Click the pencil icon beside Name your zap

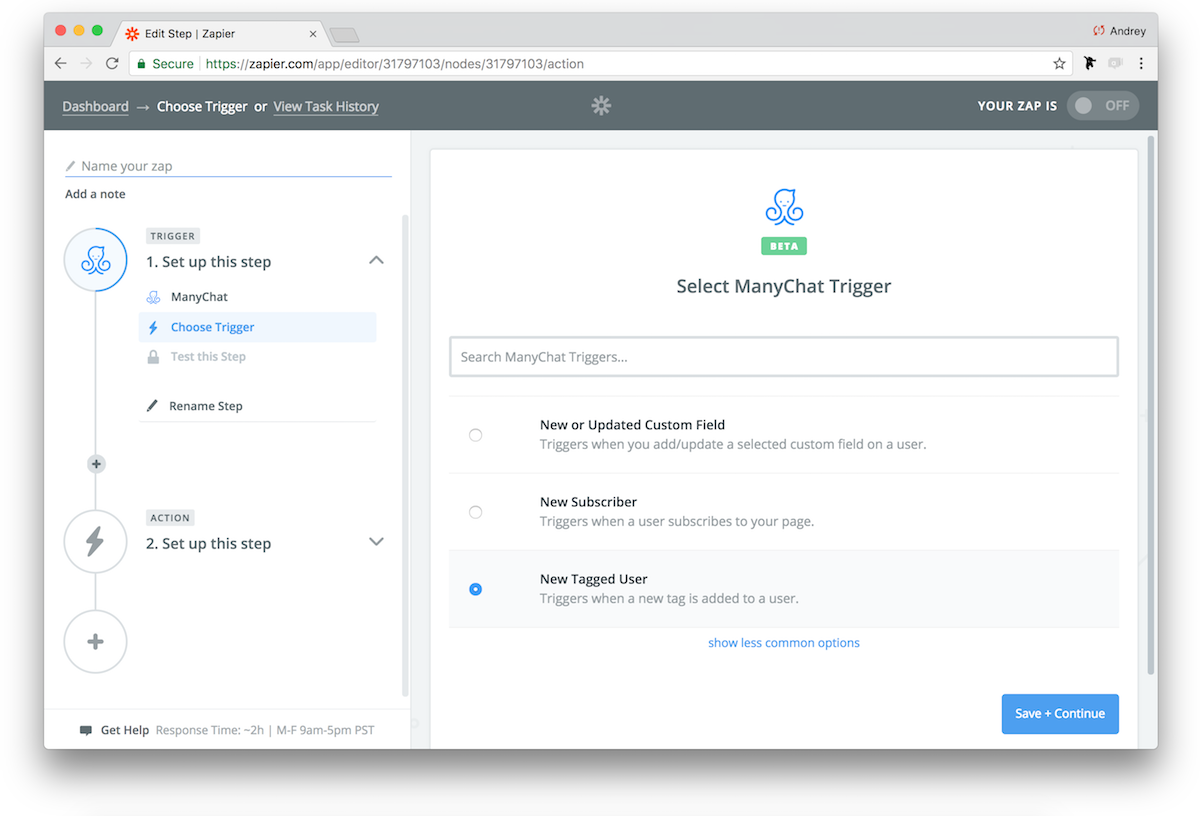pyautogui.click(x=71, y=166)
